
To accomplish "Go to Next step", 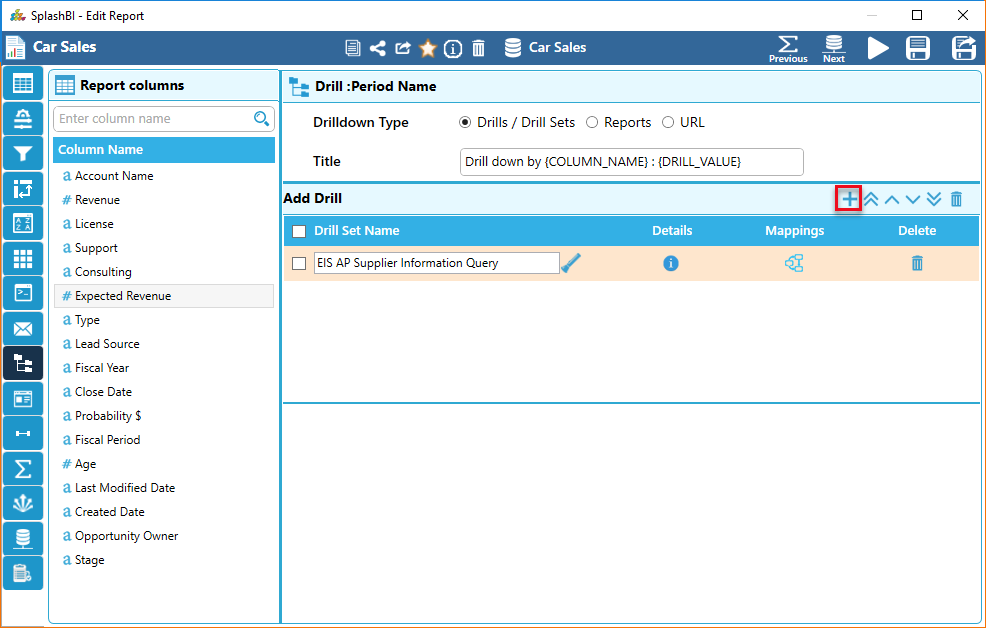I will click(x=834, y=49).
